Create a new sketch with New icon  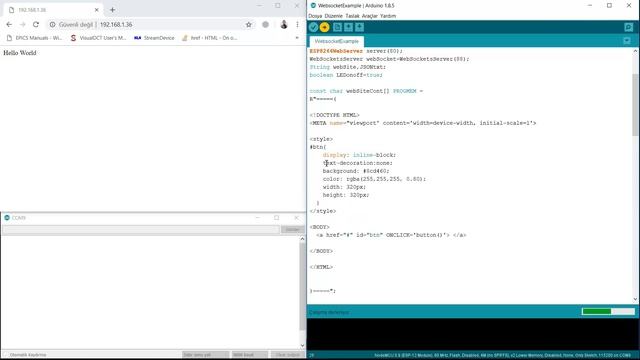coord(337,27)
